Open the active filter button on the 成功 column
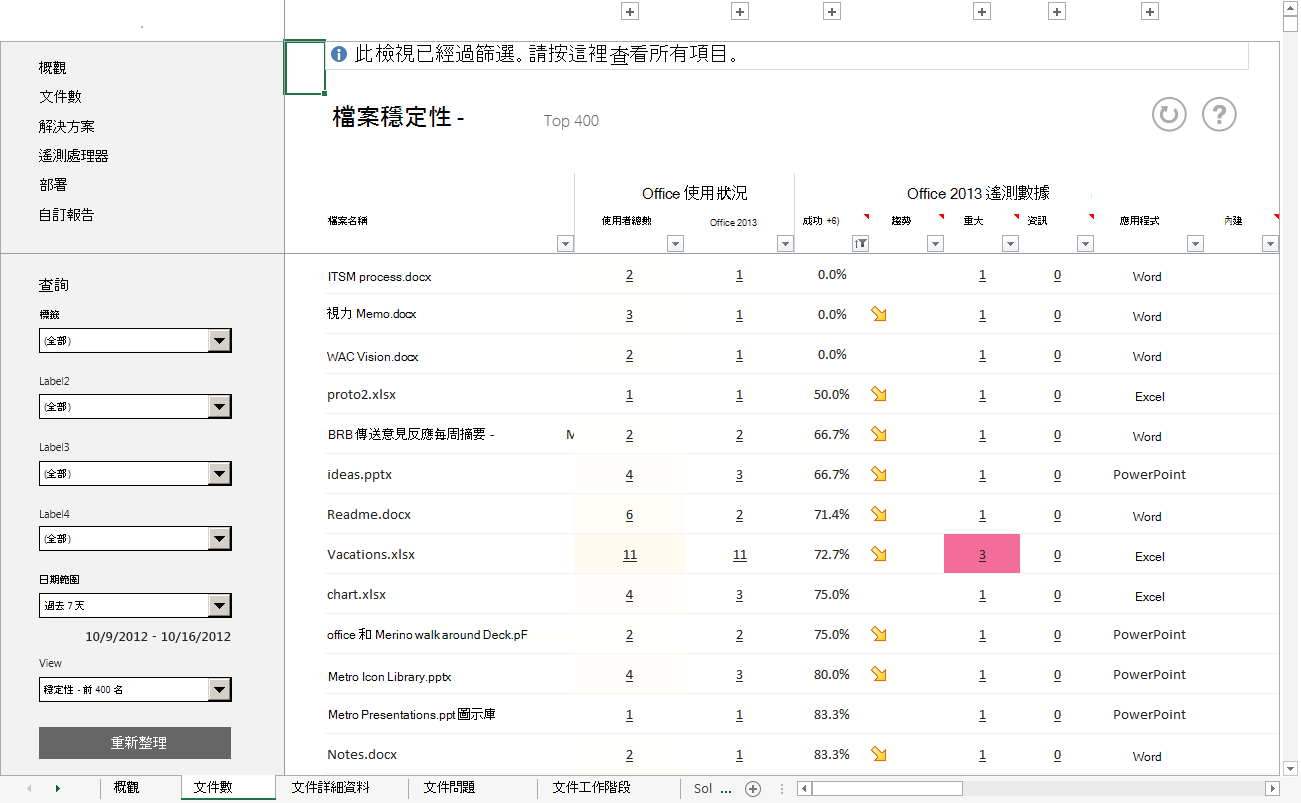This screenshot has height=803, width=1301. [860, 243]
